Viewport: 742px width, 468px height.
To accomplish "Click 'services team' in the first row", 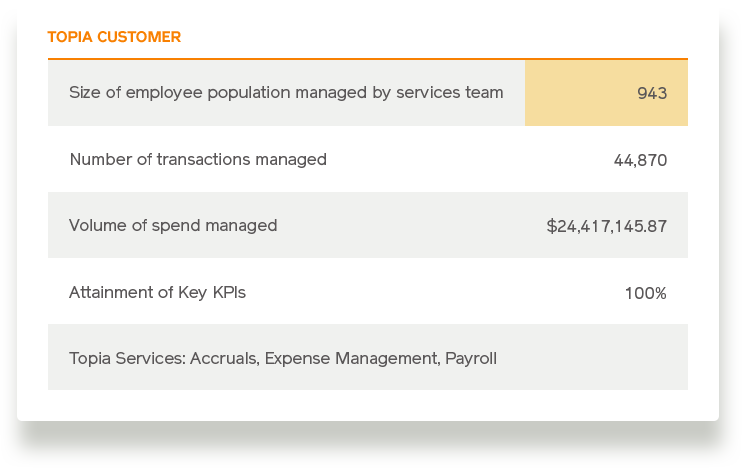I will [450, 92].
